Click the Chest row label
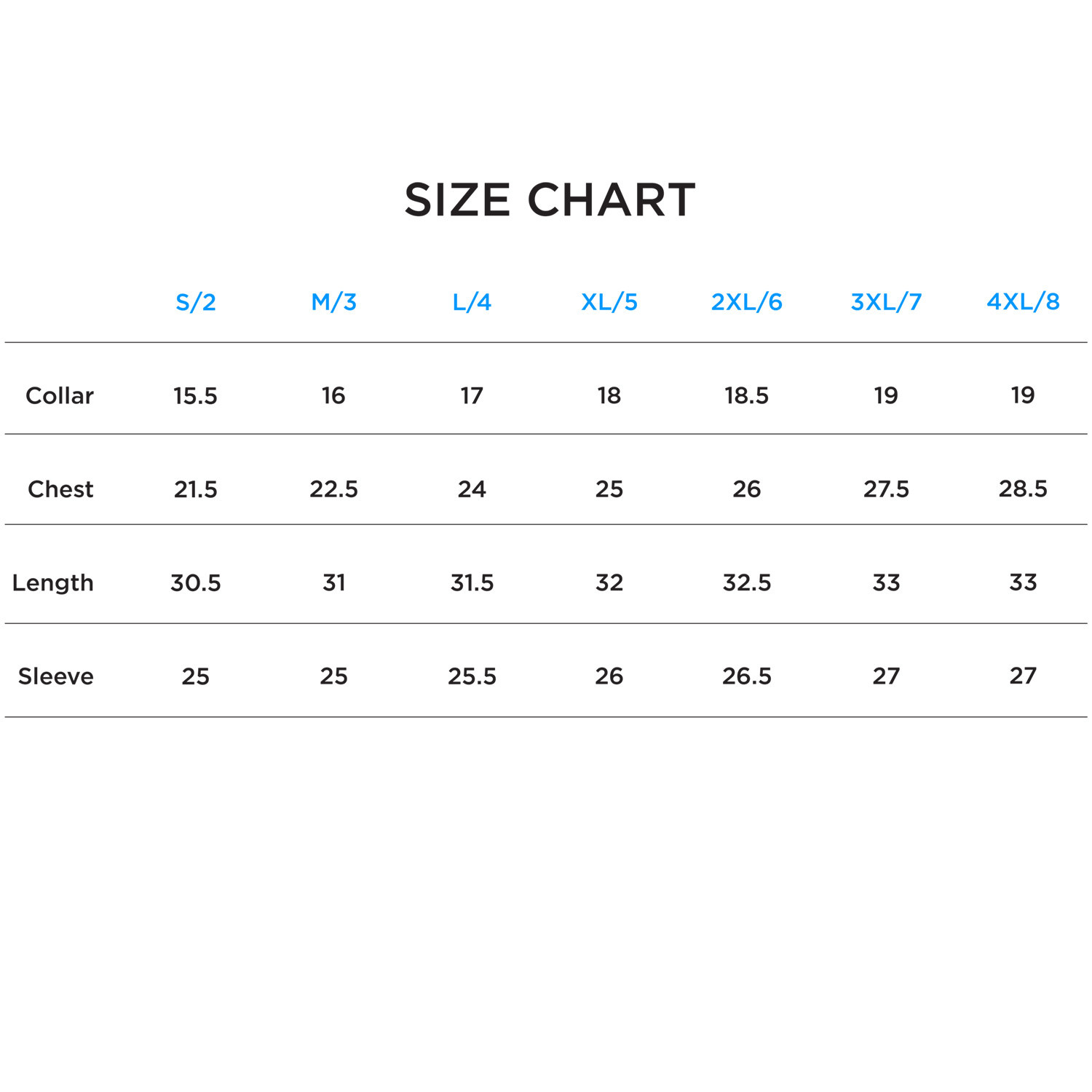This screenshot has width=1092, height=1092. coord(60,489)
